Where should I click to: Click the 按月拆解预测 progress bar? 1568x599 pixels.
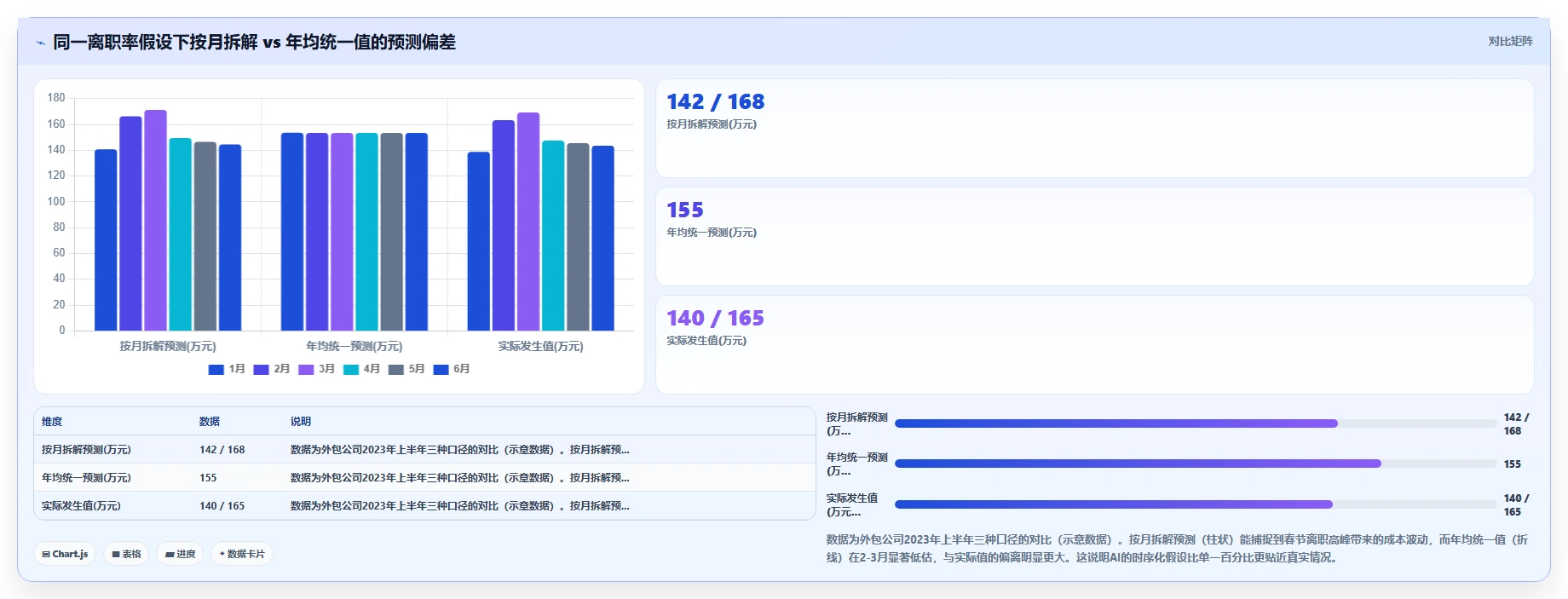tap(1196, 423)
